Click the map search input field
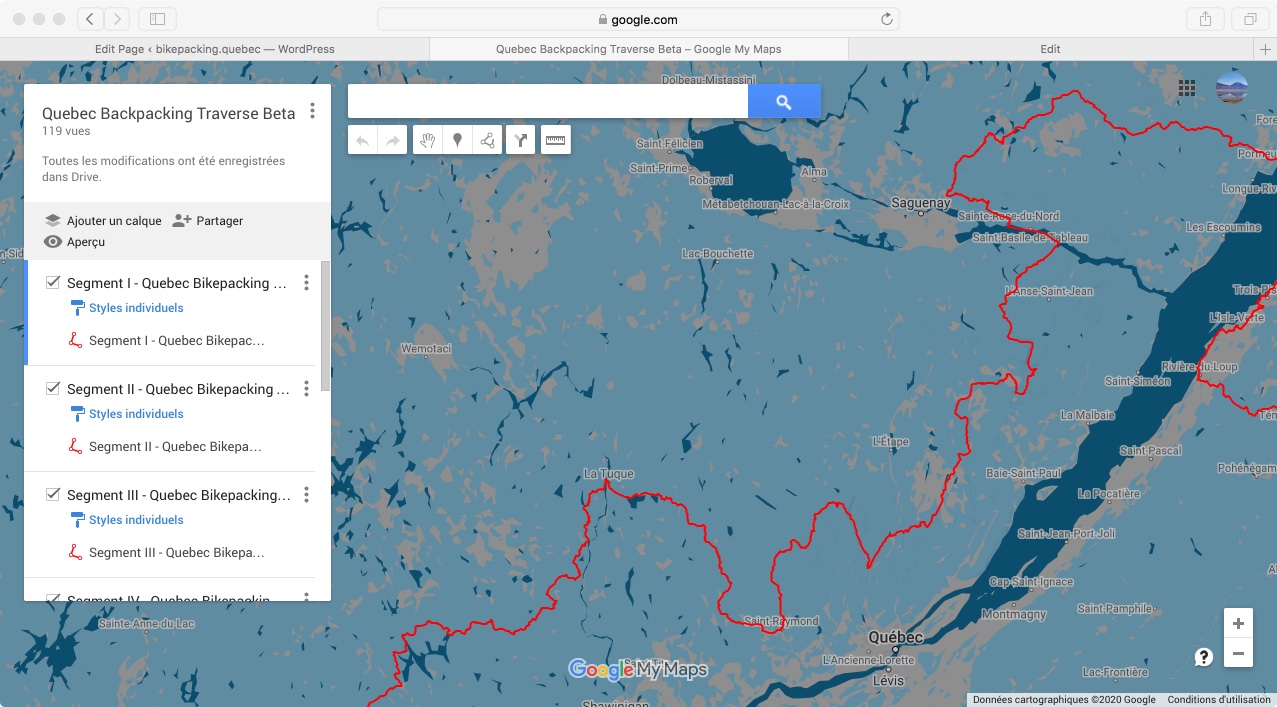 click(548, 102)
